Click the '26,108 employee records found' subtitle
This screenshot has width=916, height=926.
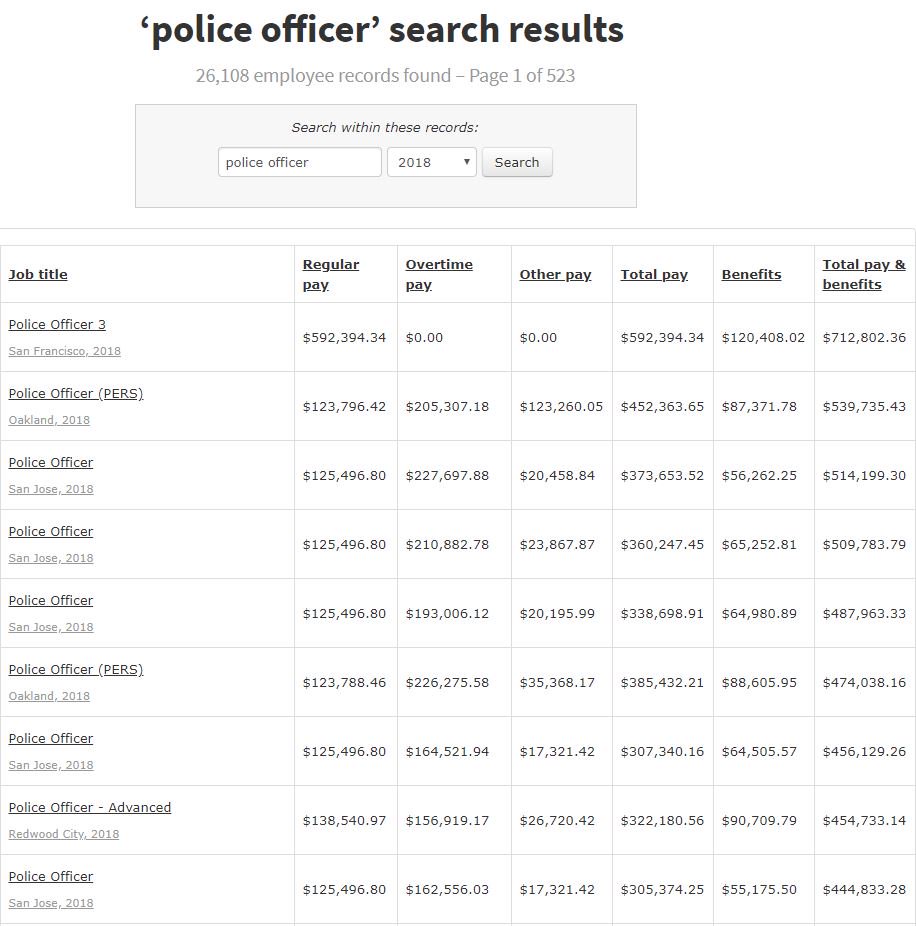pos(323,76)
